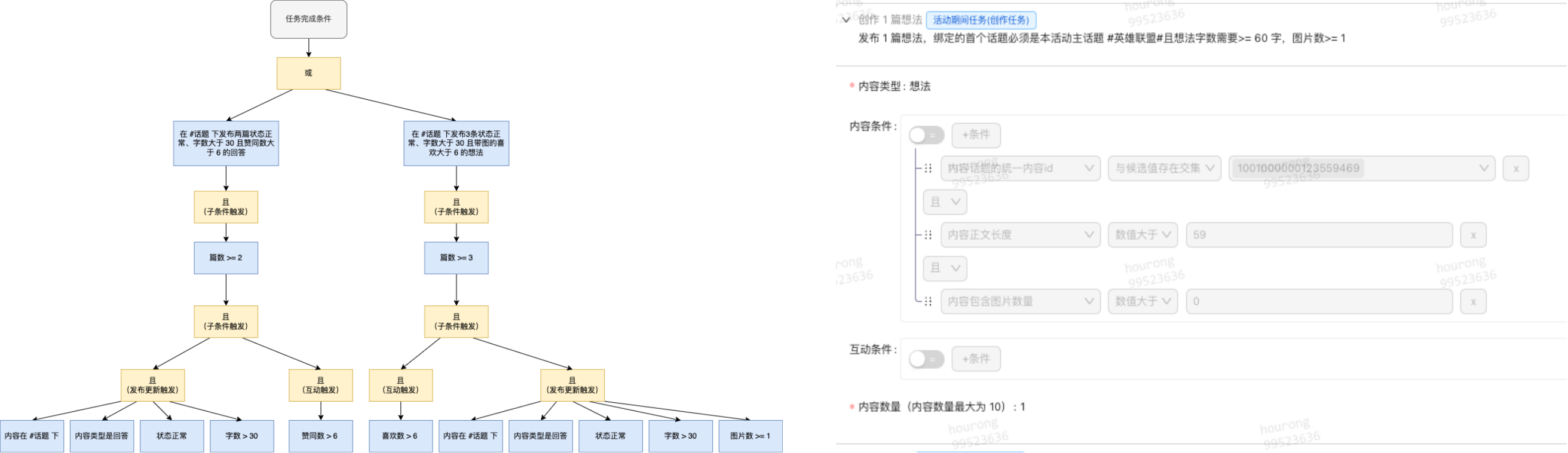
Task: Remove the 内容话题的统一内容id condition with x
Action: point(1515,169)
